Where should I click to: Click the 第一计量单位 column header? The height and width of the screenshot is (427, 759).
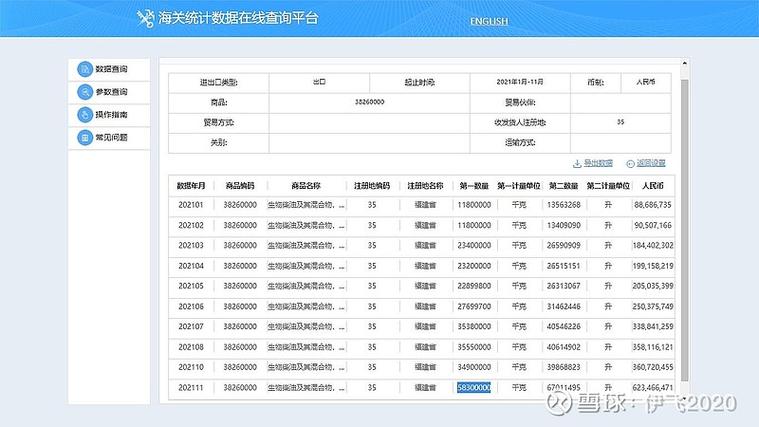(x=518, y=185)
